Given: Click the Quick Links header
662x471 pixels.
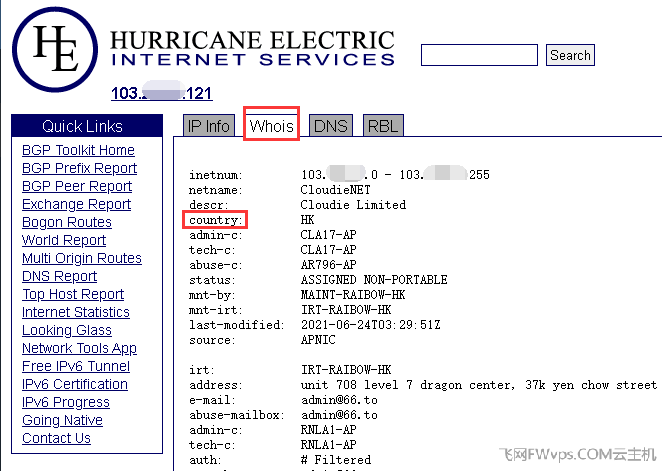Looking at the screenshot, I should tap(87, 126).
